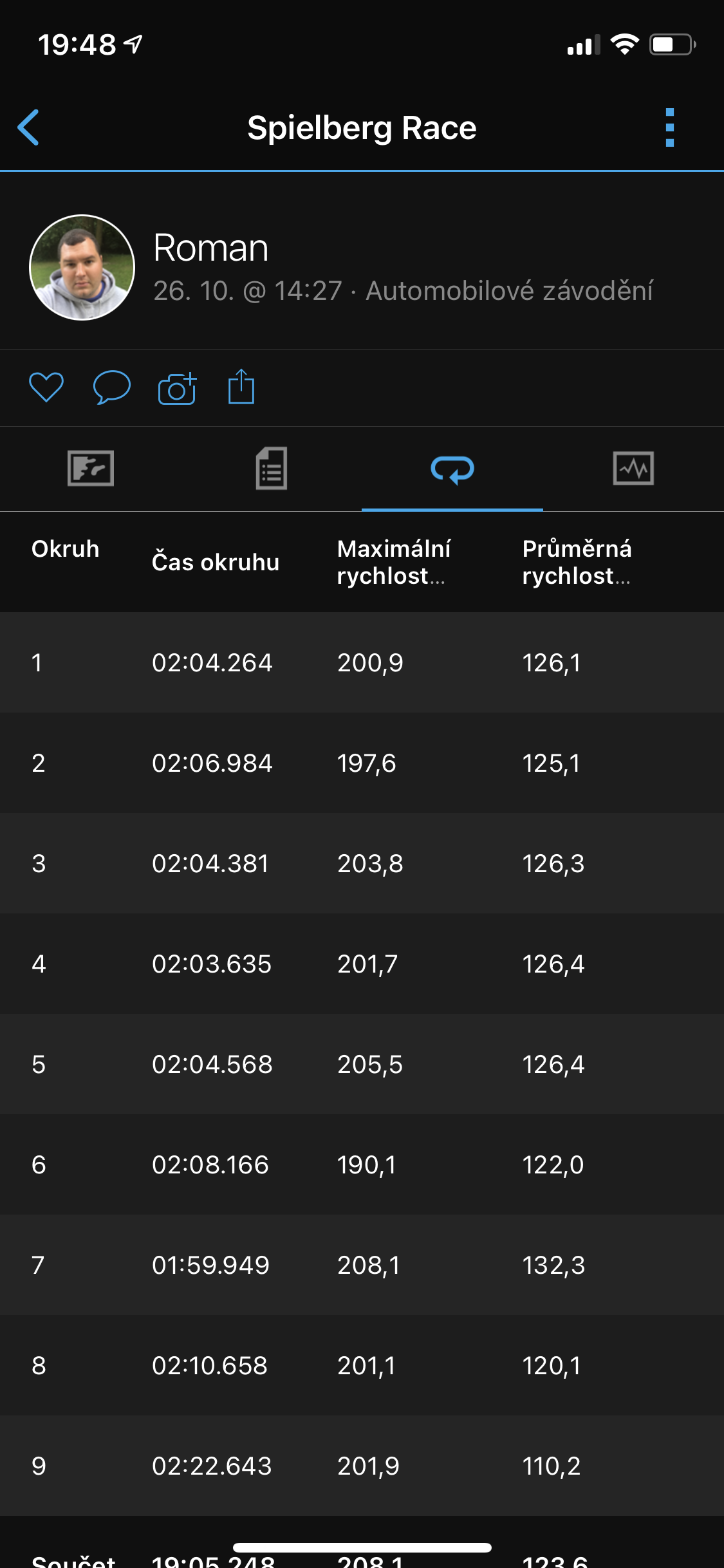The image size is (724, 1568).
Task: Tap the Roman username
Action: (x=210, y=248)
